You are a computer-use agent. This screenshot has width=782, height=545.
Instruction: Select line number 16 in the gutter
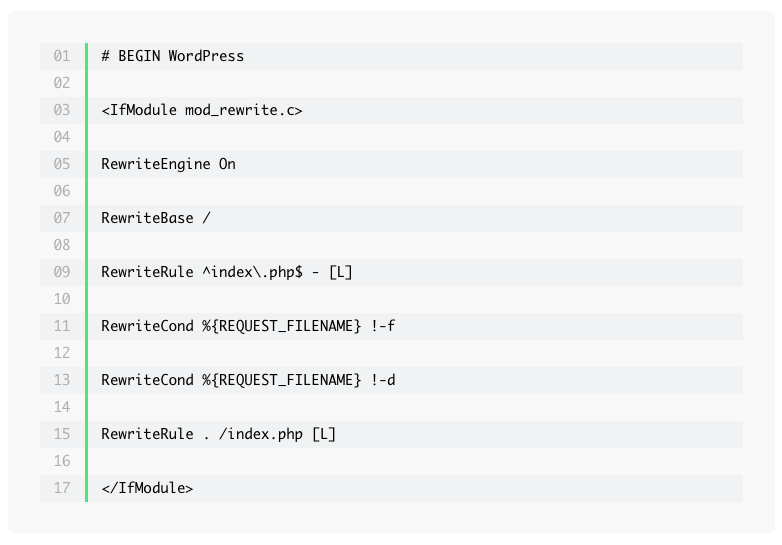point(62,461)
